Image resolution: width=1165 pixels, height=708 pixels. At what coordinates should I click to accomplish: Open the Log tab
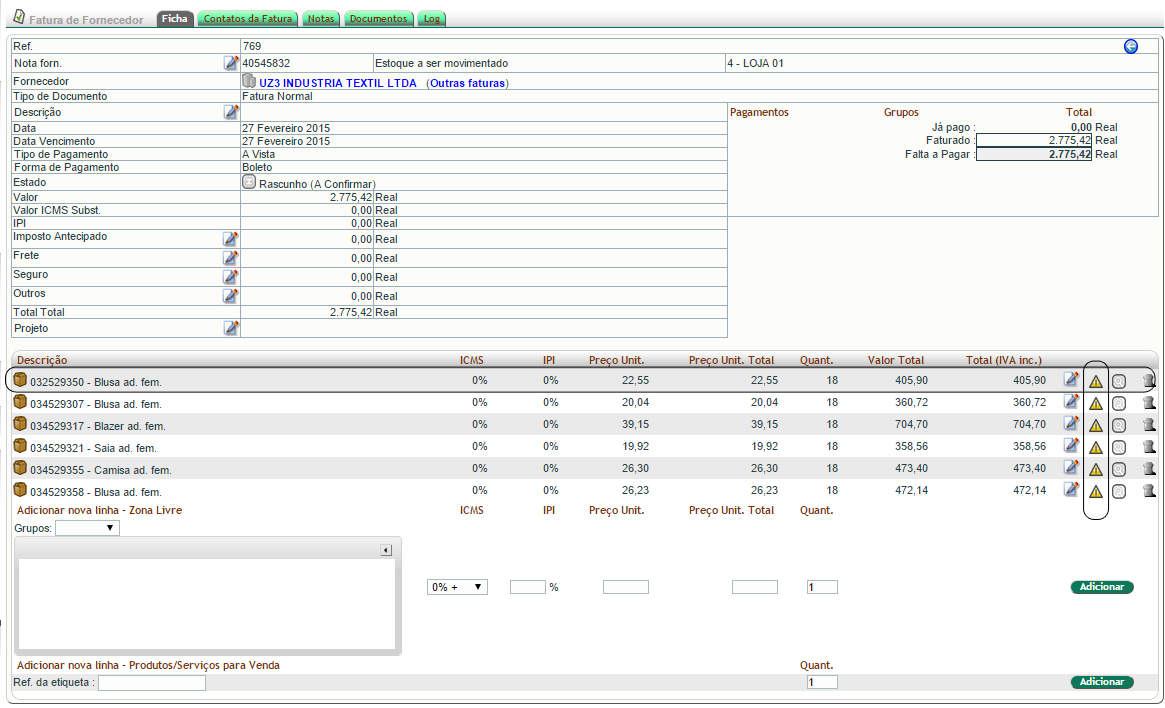pyautogui.click(x=432, y=19)
